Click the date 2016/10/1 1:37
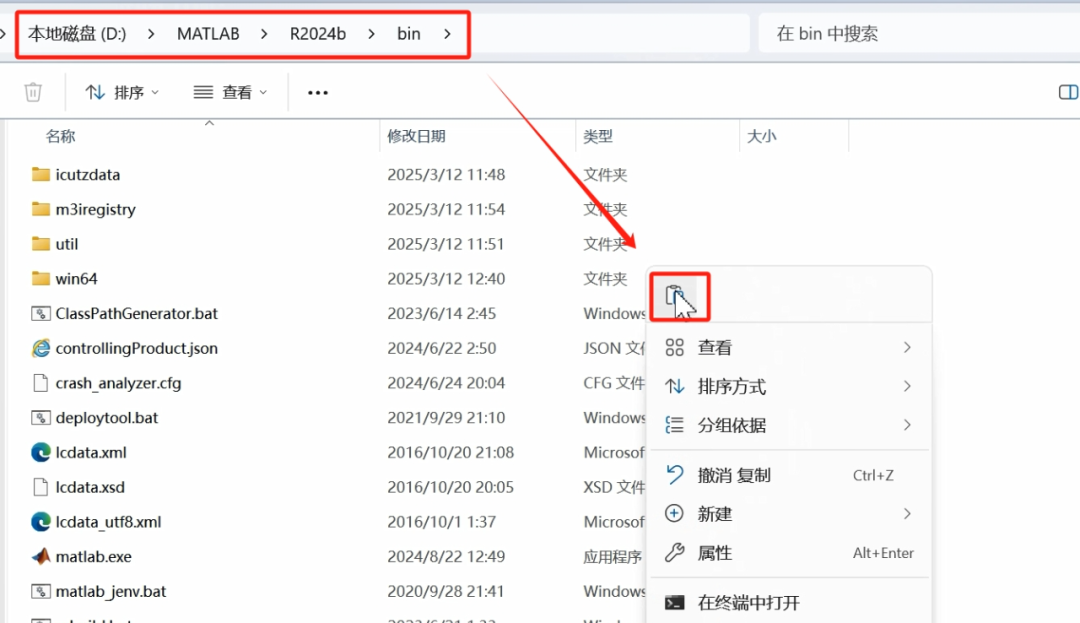 (x=442, y=522)
